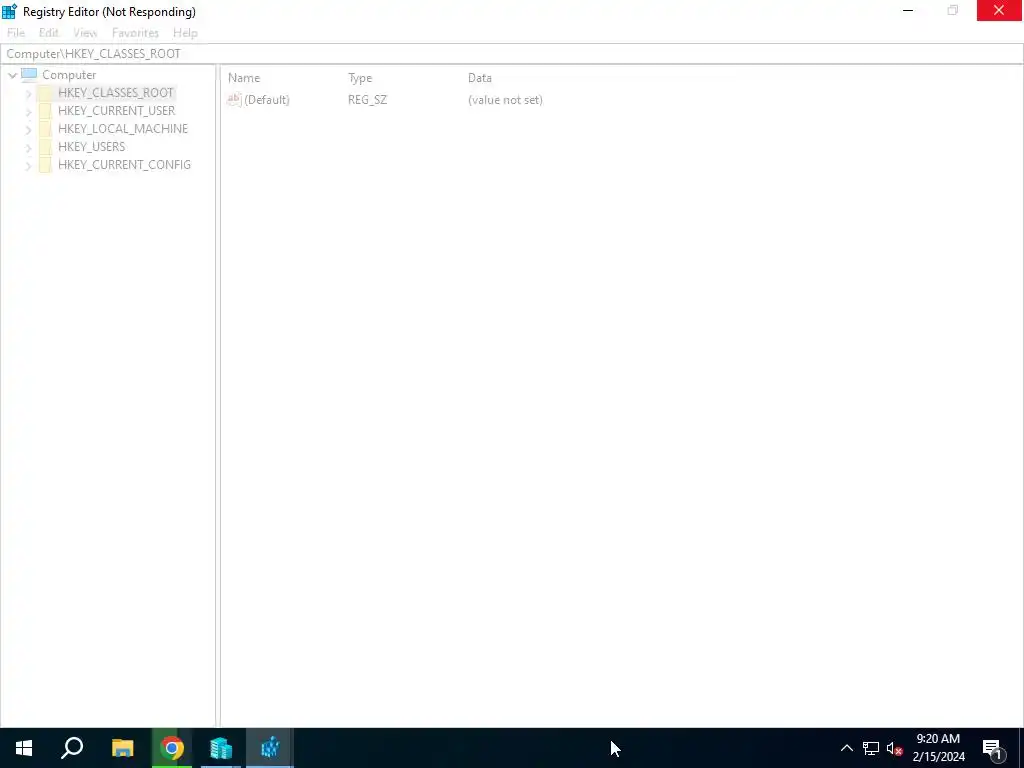This screenshot has width=1024, height=768.
Task: Open the Server Manager taskbar icon
Action: pyautogui.click(x=221, y=748)
